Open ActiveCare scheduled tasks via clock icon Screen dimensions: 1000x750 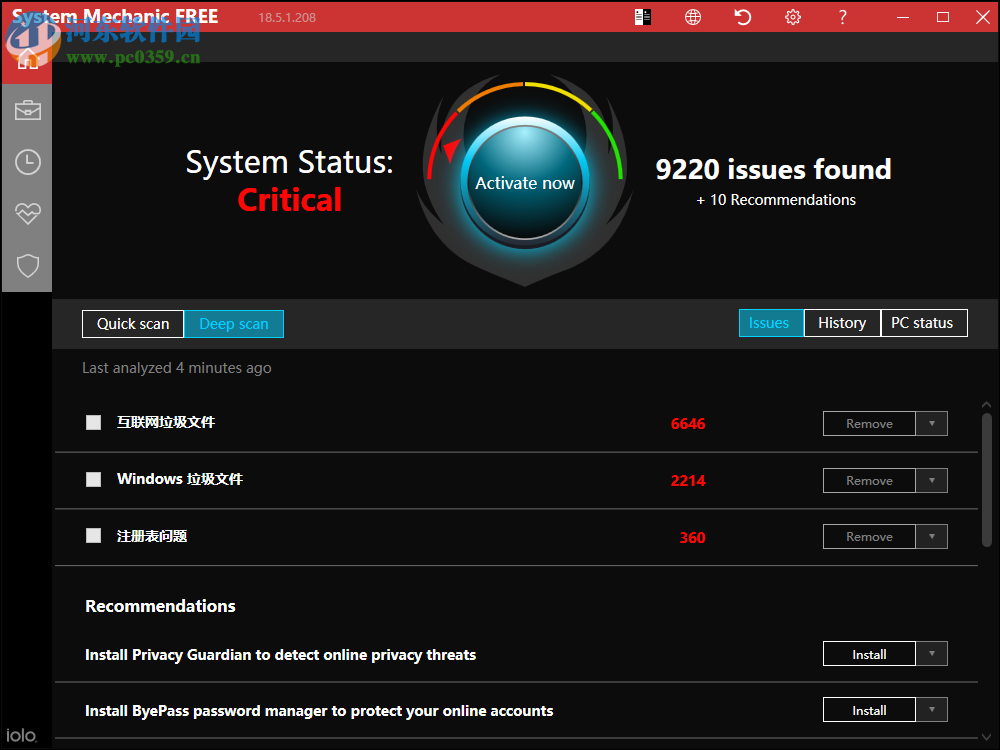point(27,162)
